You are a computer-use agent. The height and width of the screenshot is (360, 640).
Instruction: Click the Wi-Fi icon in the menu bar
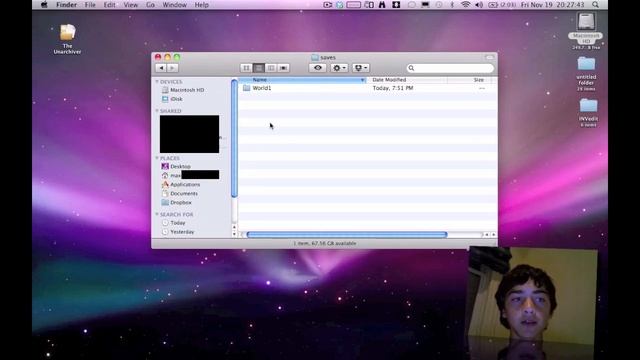[x=465, y=5]
